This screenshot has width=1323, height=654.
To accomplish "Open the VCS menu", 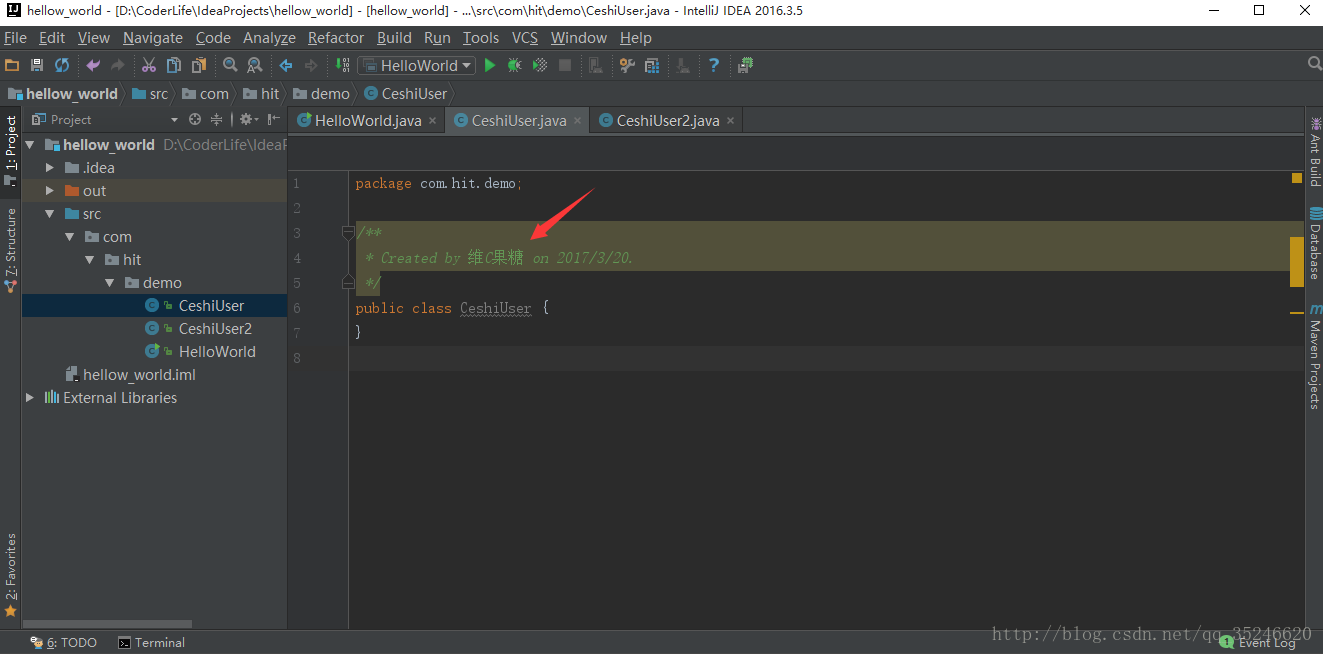I will [525, 38].
